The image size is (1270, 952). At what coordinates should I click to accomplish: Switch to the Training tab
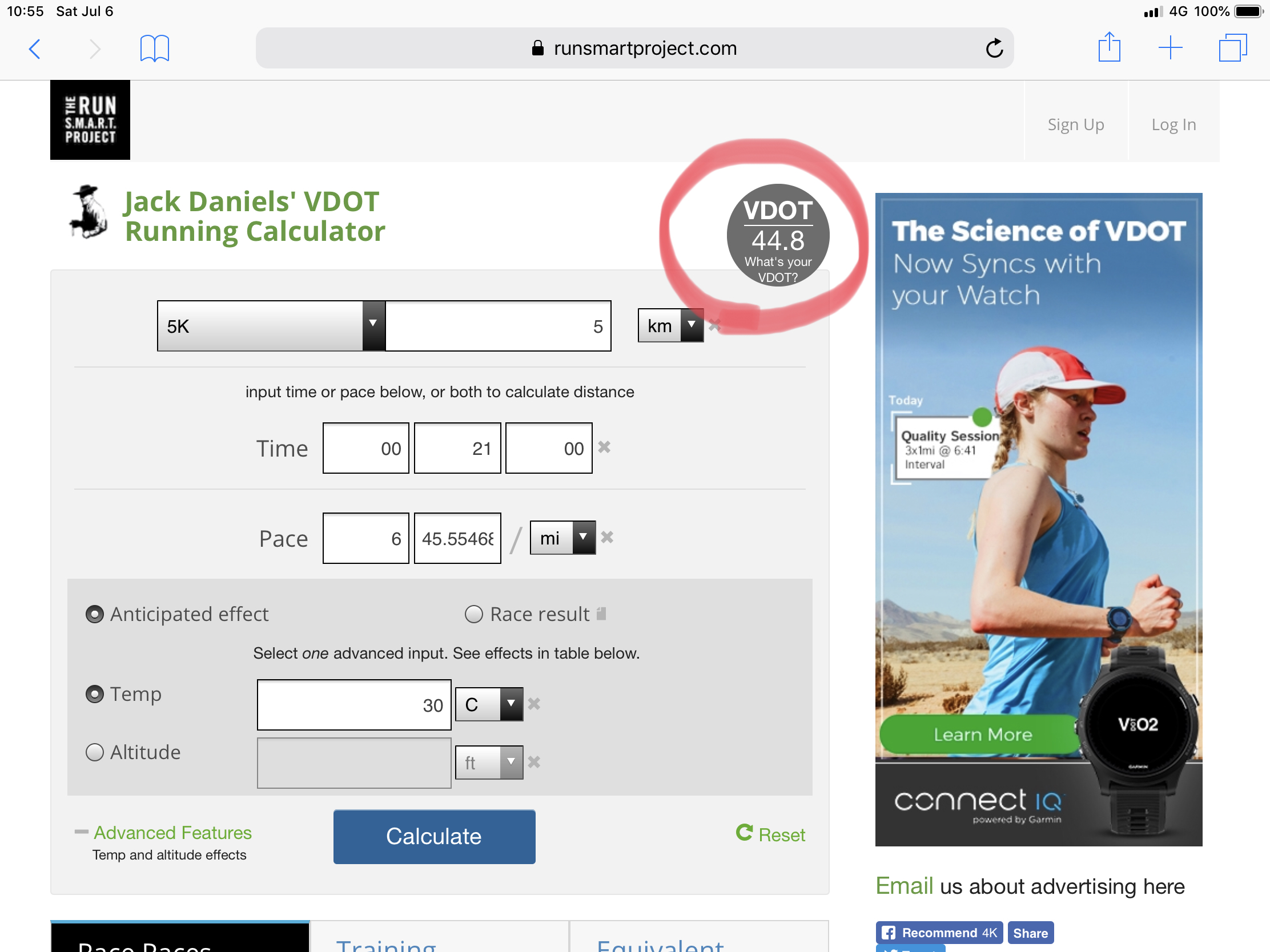[x=440, y=938]
